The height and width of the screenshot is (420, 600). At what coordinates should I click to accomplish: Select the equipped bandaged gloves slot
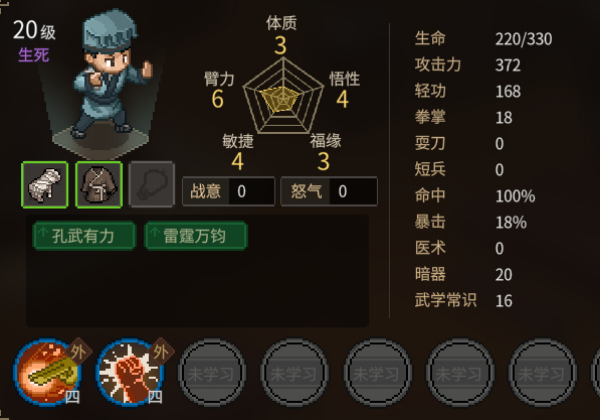tap(45, 185)
